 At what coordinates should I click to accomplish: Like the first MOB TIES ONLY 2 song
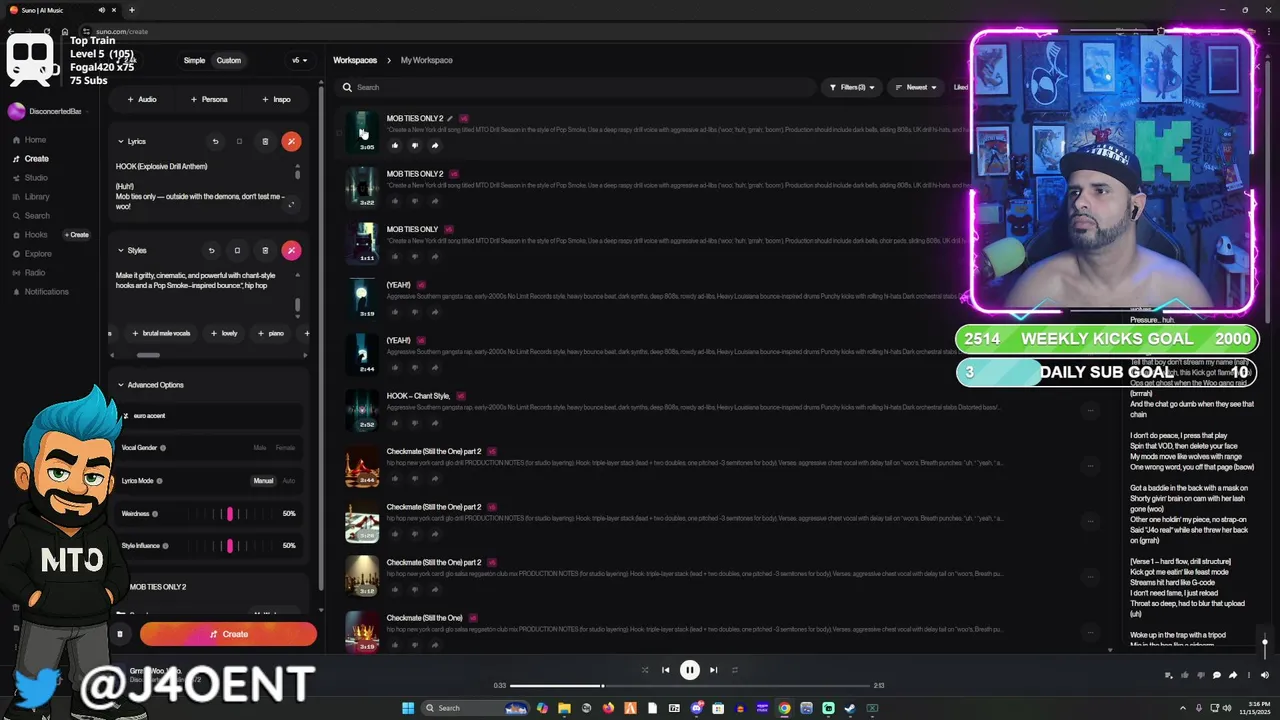coord(394,145)
